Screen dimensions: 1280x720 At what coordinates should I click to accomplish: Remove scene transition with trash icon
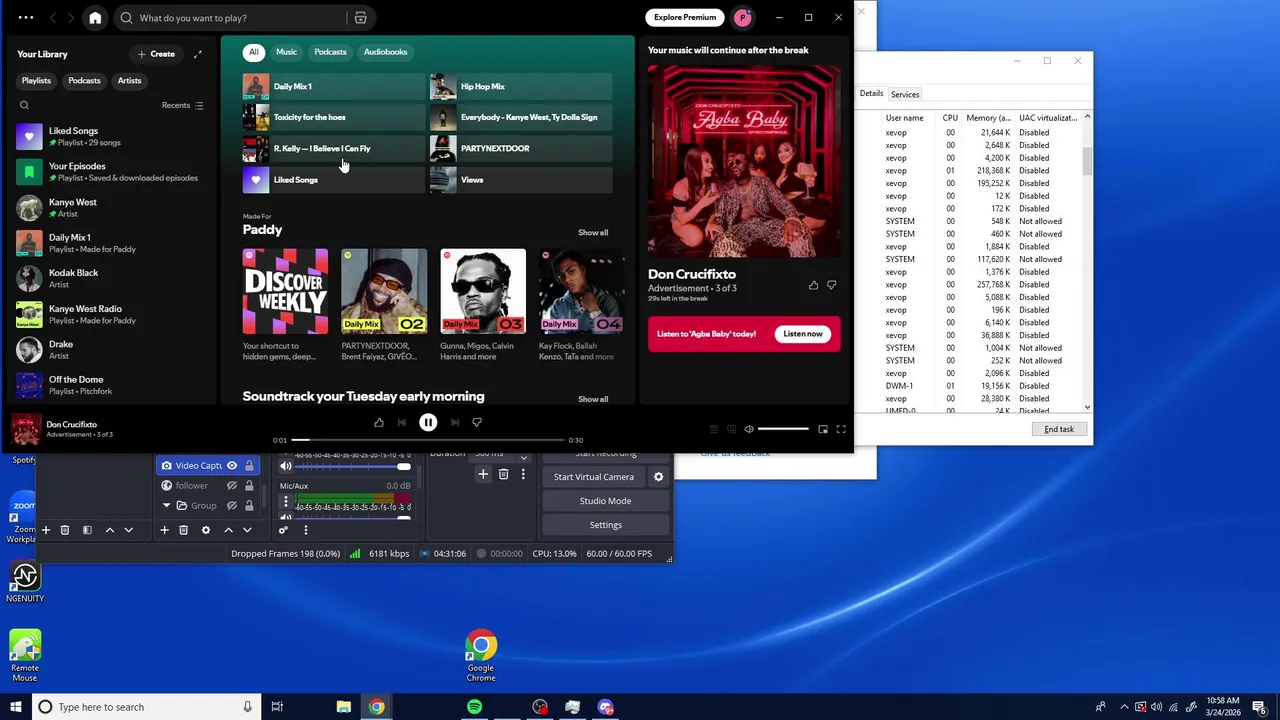503,474
